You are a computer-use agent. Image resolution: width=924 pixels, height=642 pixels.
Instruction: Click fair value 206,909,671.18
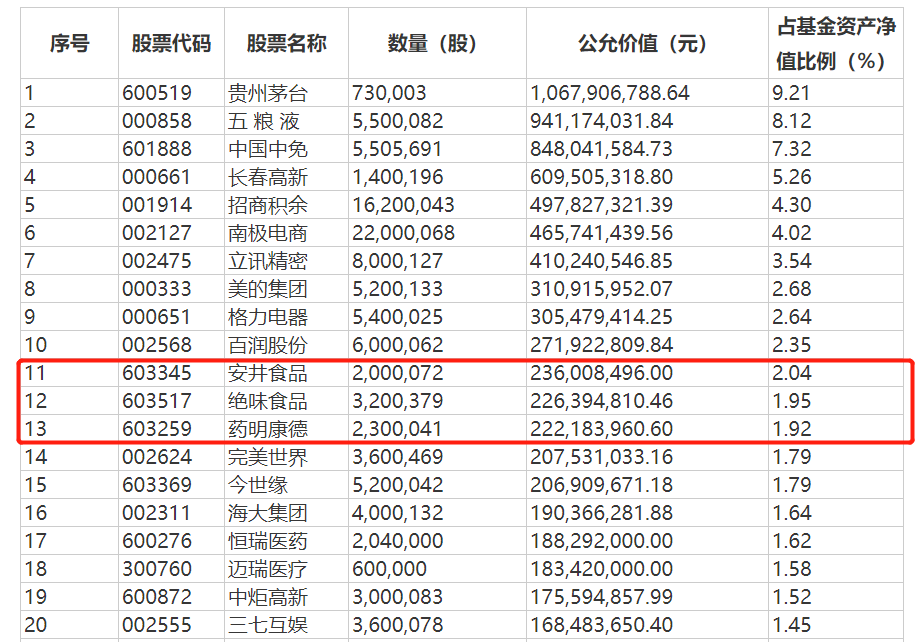tap(601, 485)
